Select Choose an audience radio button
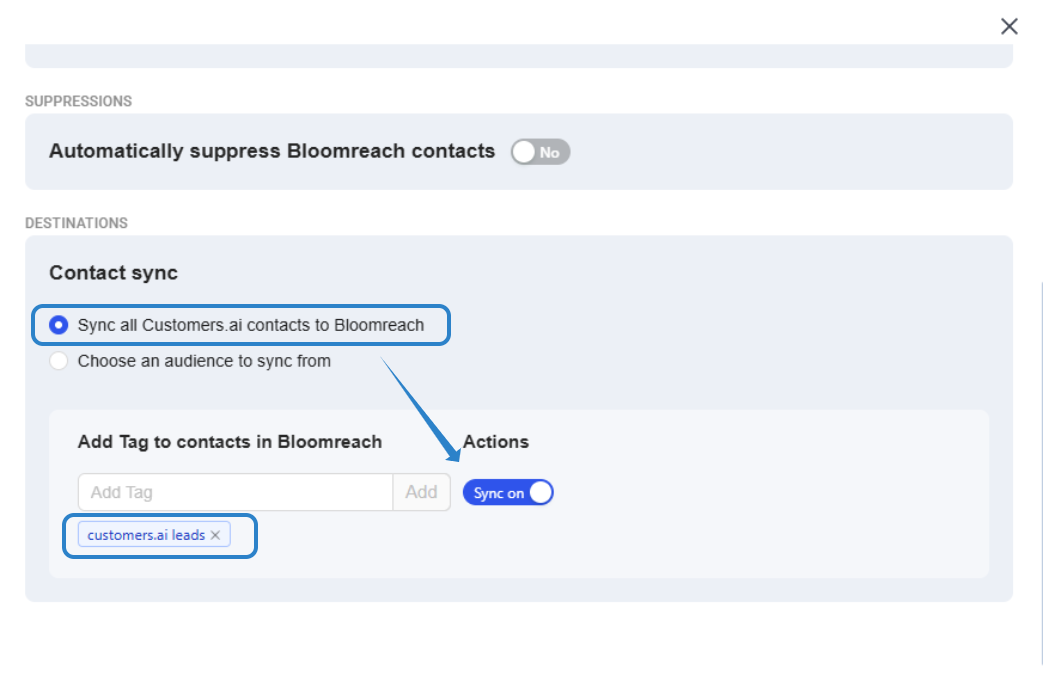This screenshot has height=694, width=1043. tap(59, 361)
